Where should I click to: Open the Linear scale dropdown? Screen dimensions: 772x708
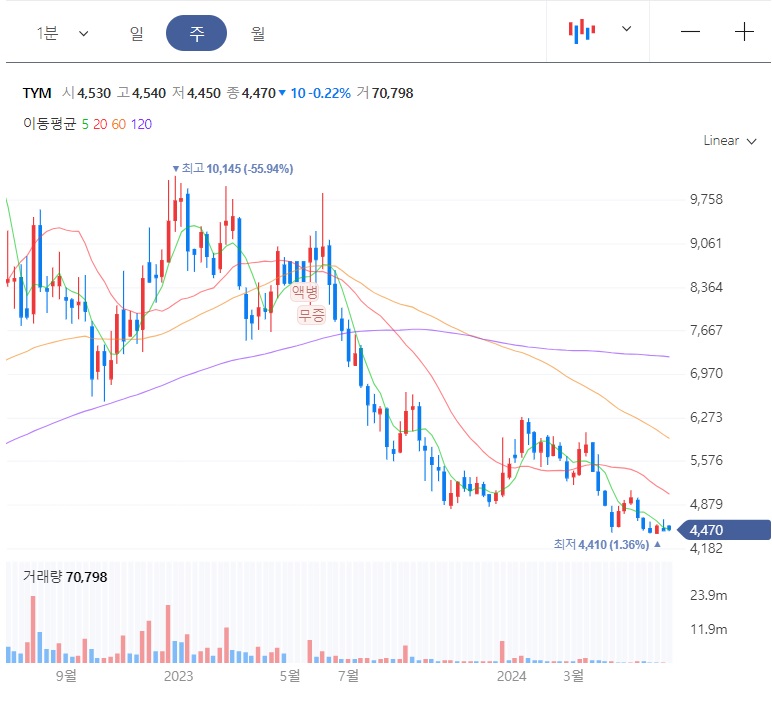729,141
